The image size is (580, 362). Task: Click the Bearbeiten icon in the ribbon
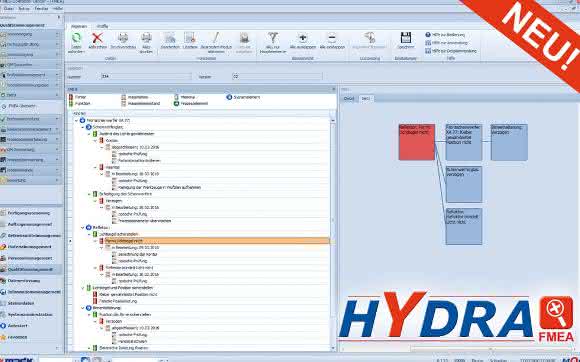(170, 38)
